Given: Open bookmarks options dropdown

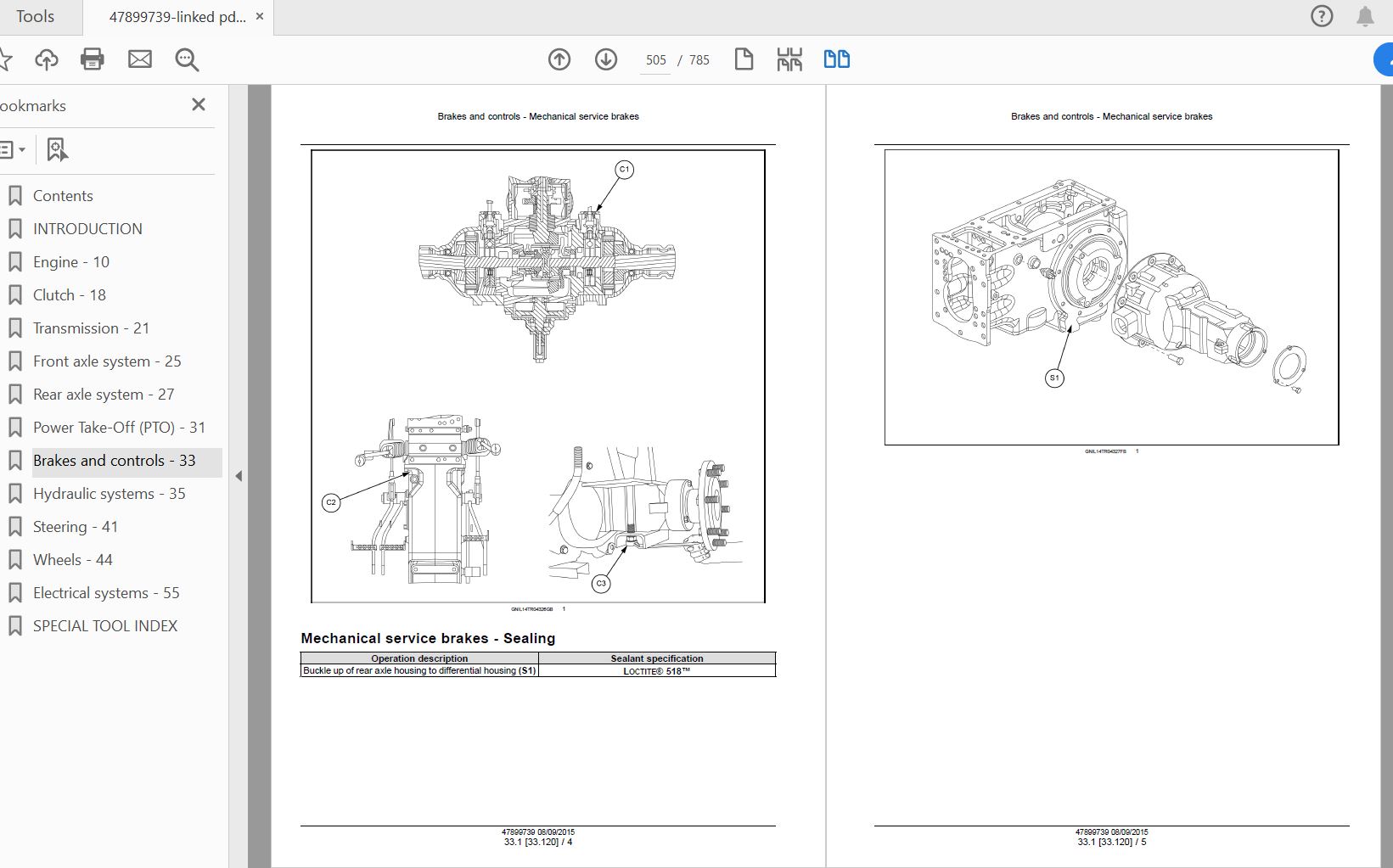Looking at the screenshot, I should [12, 149].
